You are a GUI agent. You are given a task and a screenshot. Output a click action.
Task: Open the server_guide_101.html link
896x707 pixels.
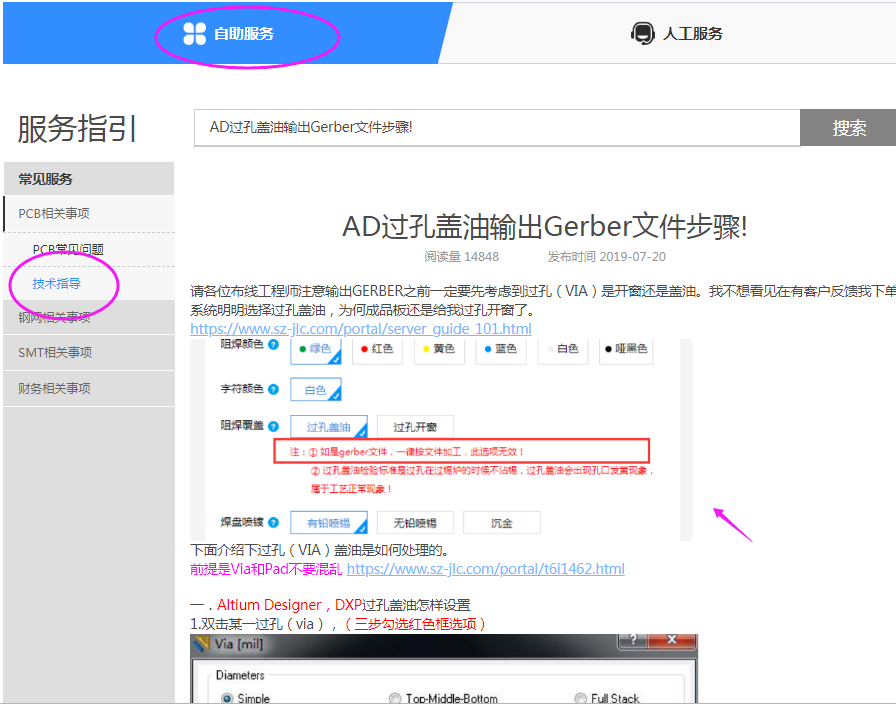361,329
